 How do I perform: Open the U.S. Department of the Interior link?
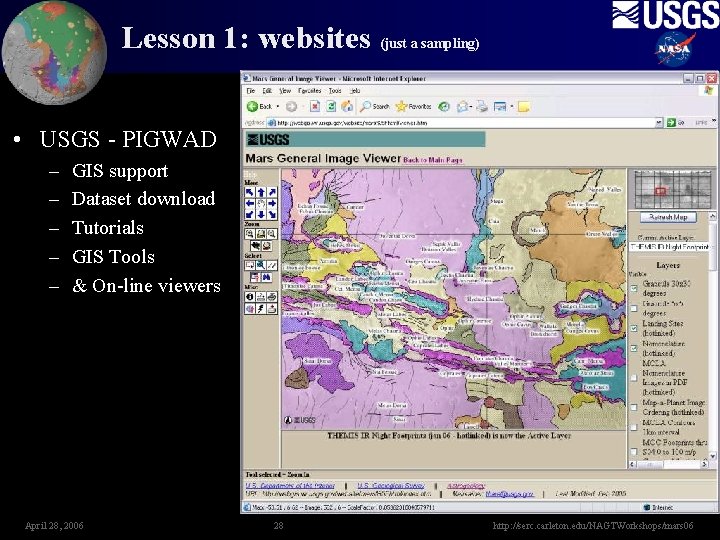pyautogui.click(x=290, y=485)
